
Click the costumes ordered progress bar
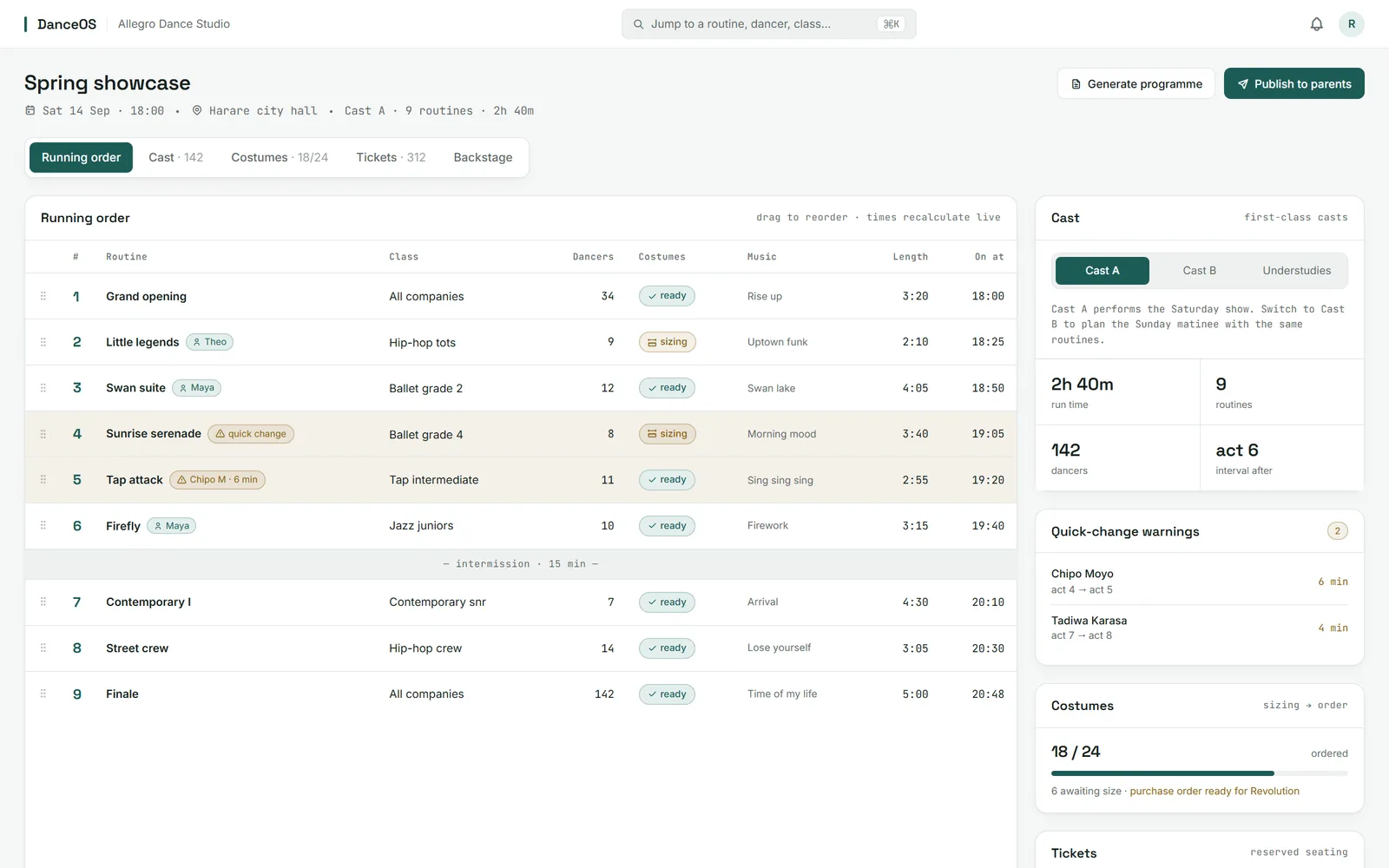click(1199, 773)
